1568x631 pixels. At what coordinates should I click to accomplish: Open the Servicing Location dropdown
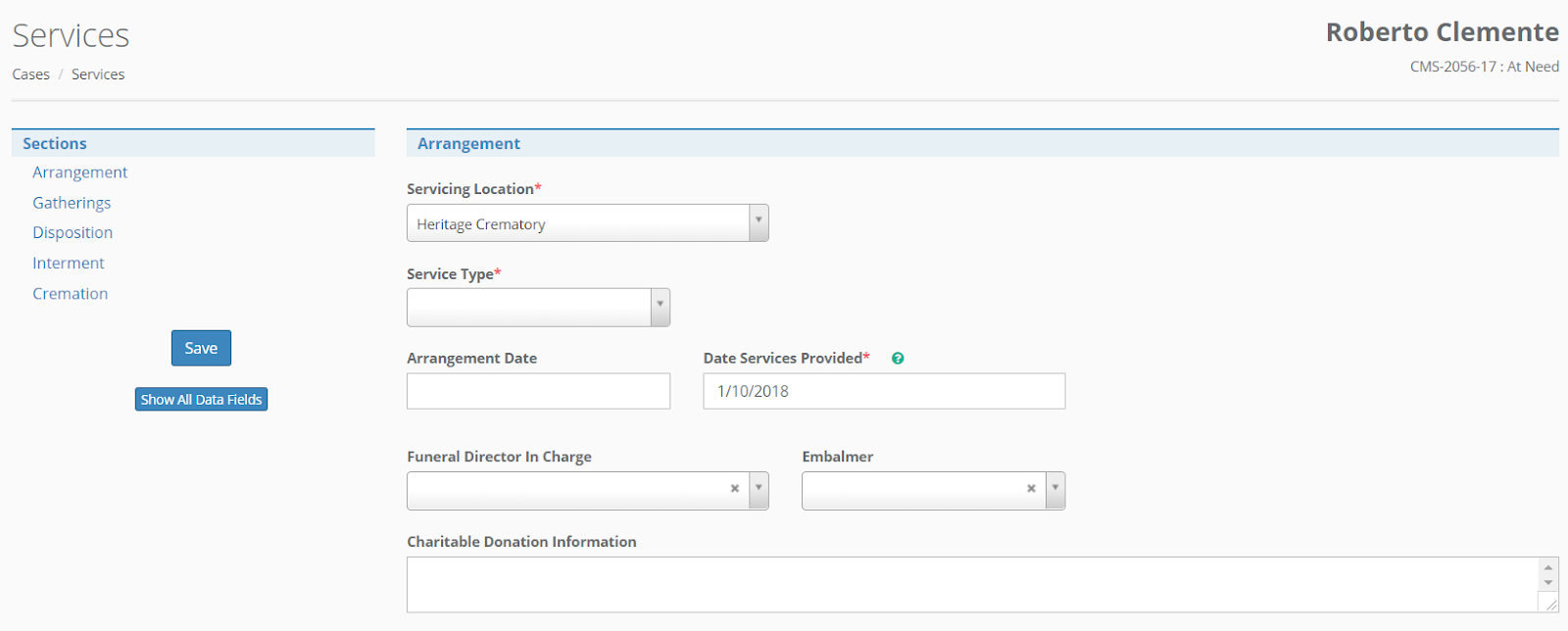758,222
